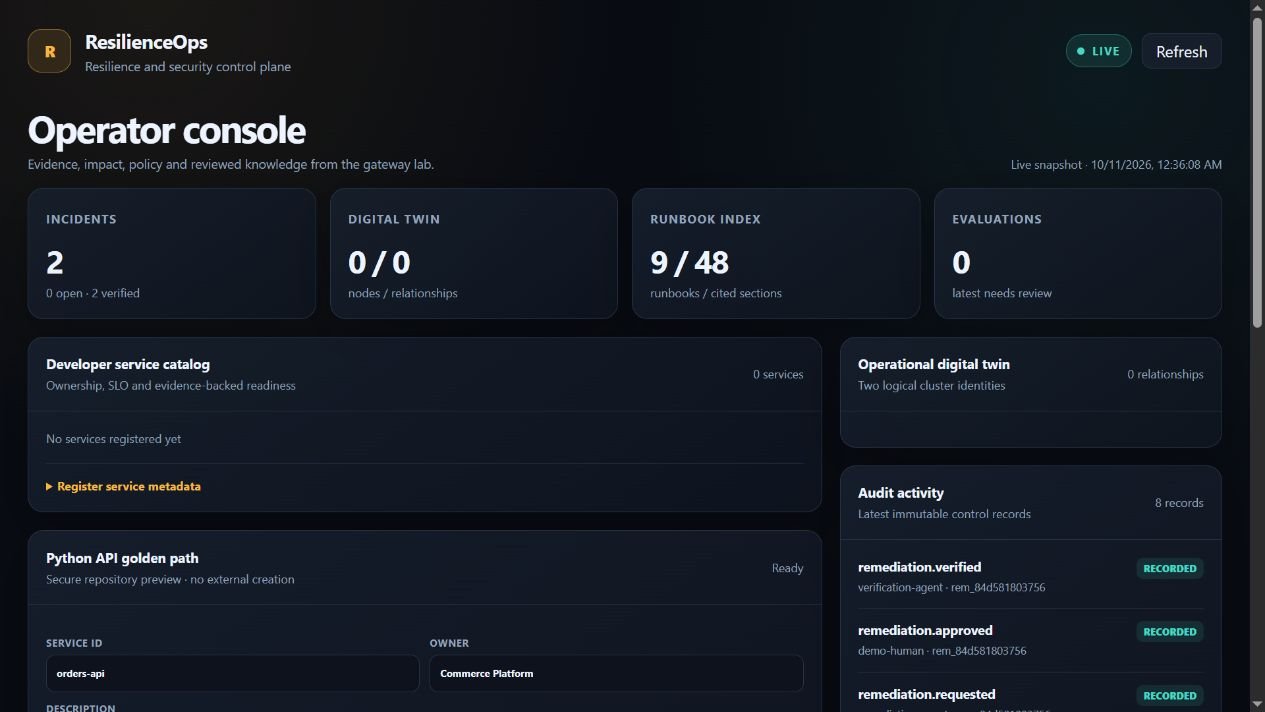Click the LIVE status badge
The width and height of the screenshot is (1265, 712).
click(x=1098, y=51)
